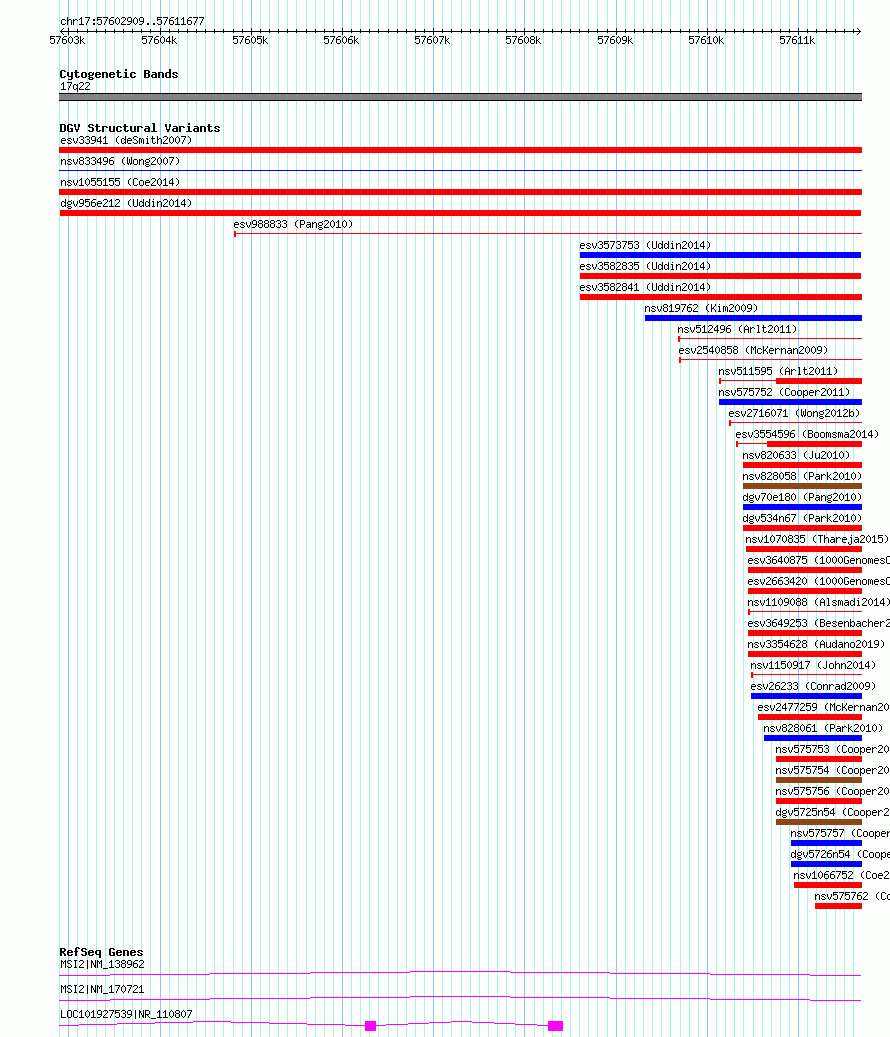Open esv988833 (Pang2010) variant entry
890x1037 pixels.
[x=293, y=225]
